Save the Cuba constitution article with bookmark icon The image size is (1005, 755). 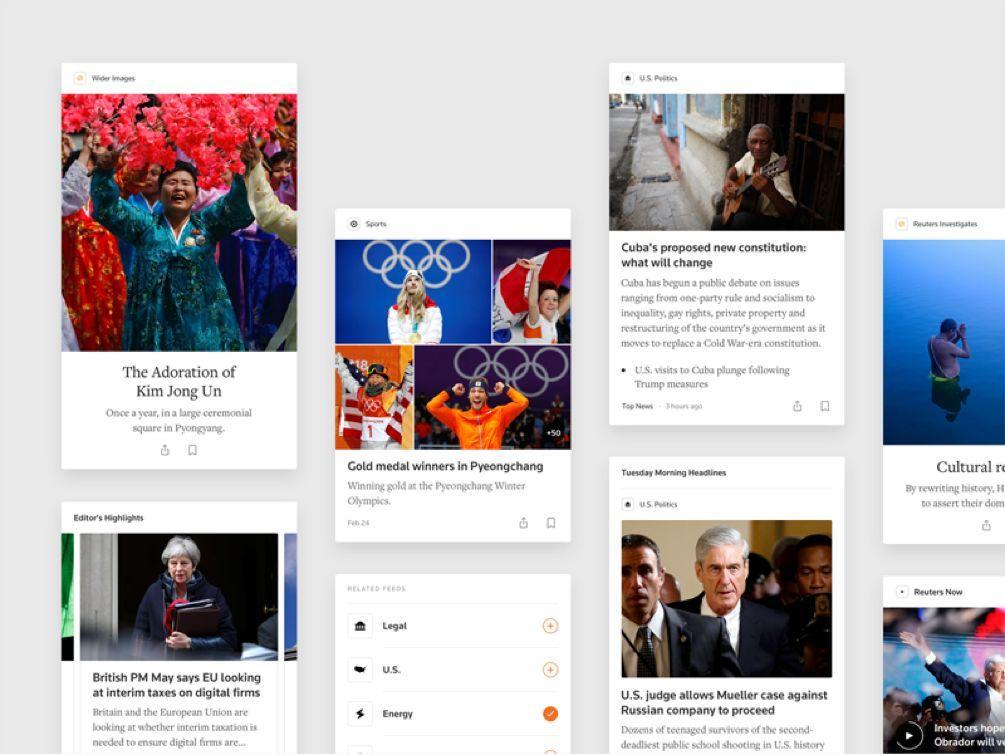pyautogui.click(x=825, y=406)
